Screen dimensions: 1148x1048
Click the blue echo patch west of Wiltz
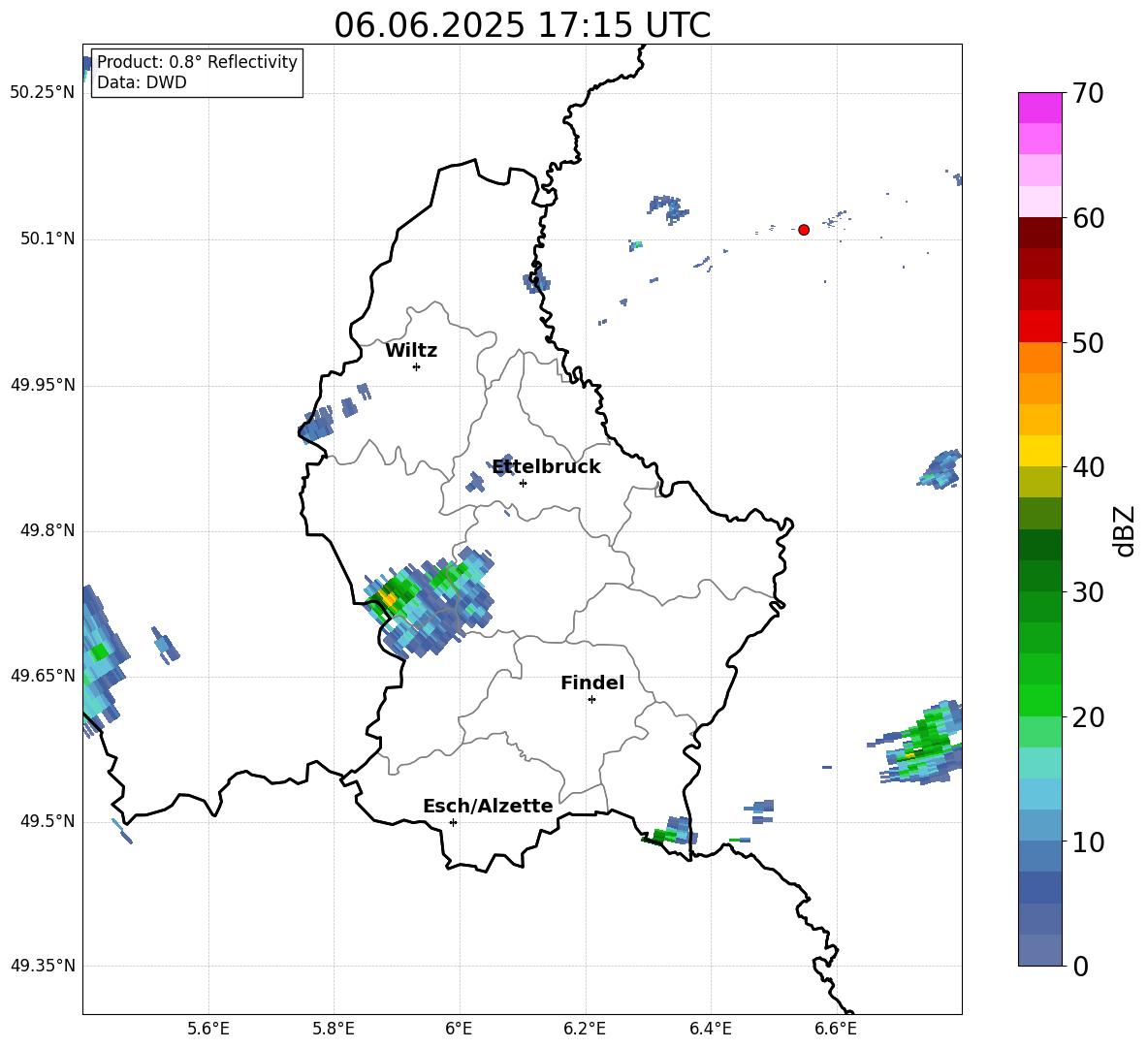pyautogui.click(x=316, y=426)
